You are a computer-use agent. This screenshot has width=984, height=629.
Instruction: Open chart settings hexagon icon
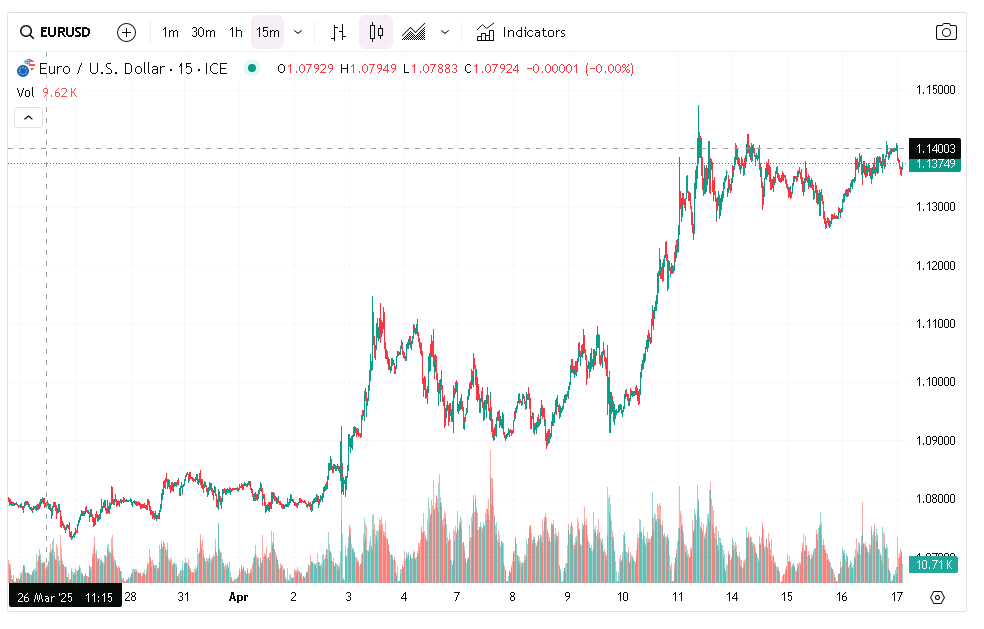pos(937,597)
